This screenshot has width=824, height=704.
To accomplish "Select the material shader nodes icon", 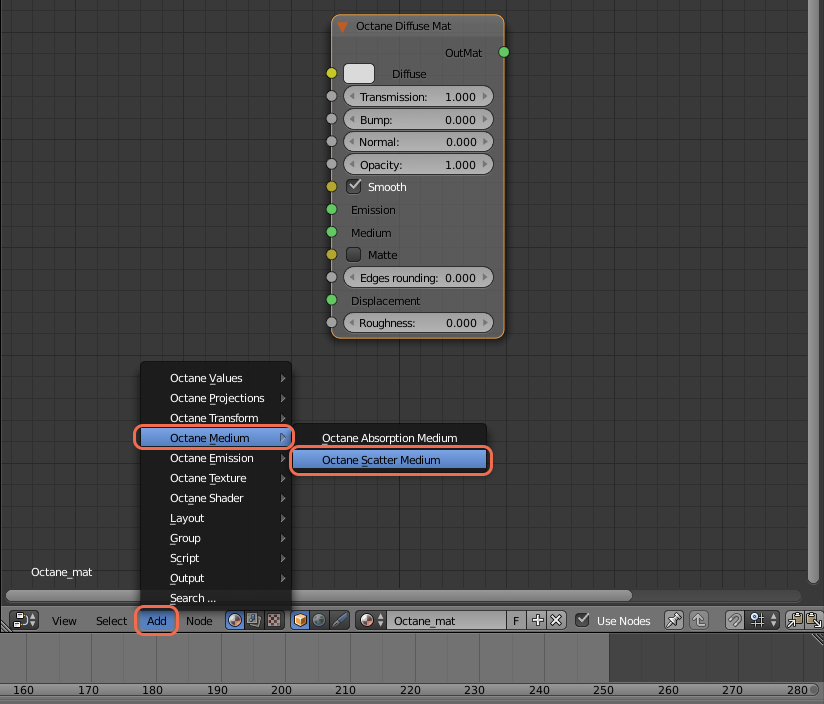I will pyautogui.click(x=236, y=620).
